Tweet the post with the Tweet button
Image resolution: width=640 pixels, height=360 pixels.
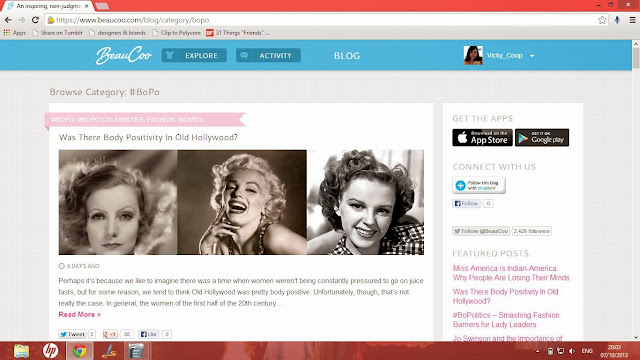[x=72, y=334]
